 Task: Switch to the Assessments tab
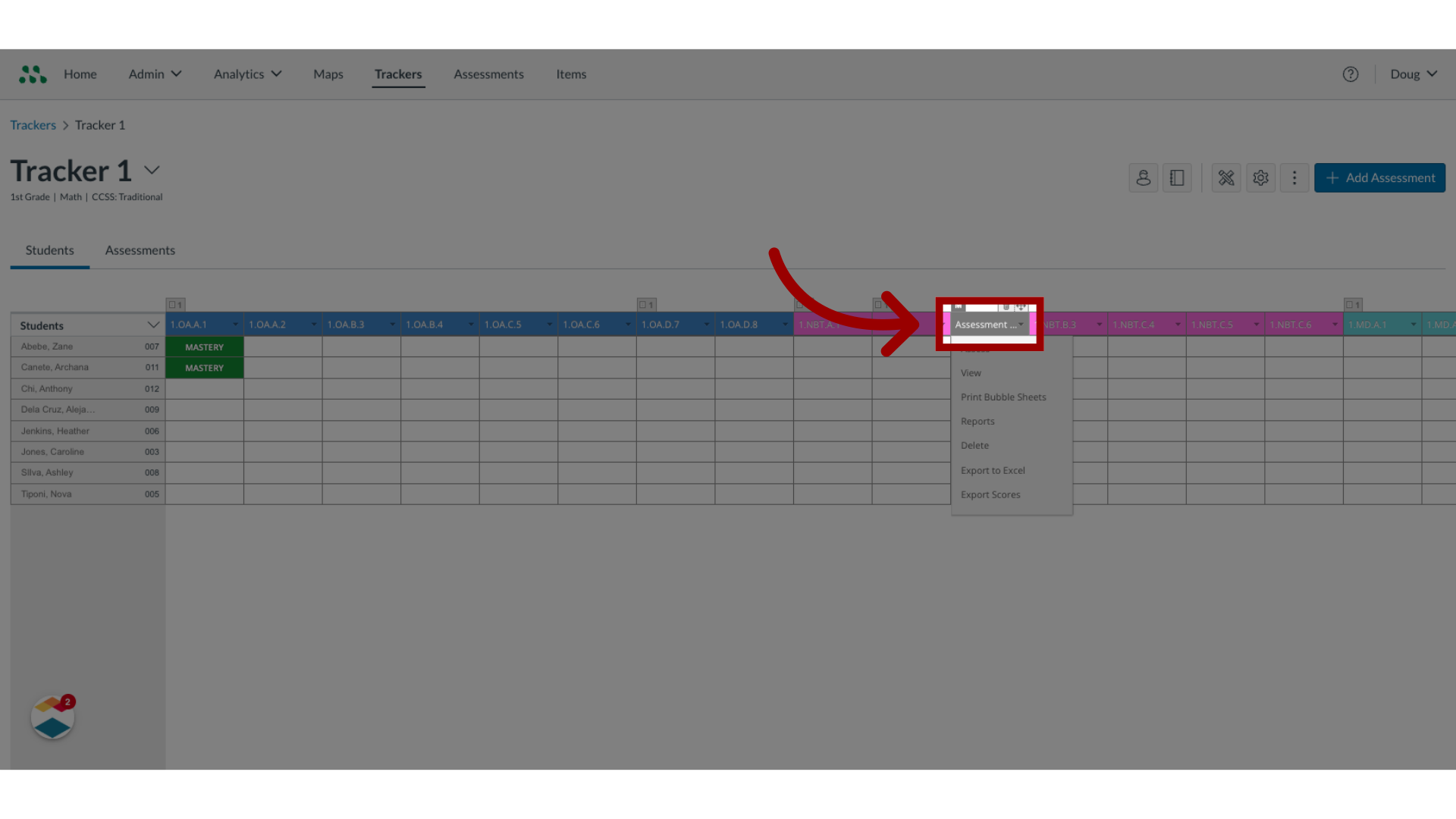[140, 250]
